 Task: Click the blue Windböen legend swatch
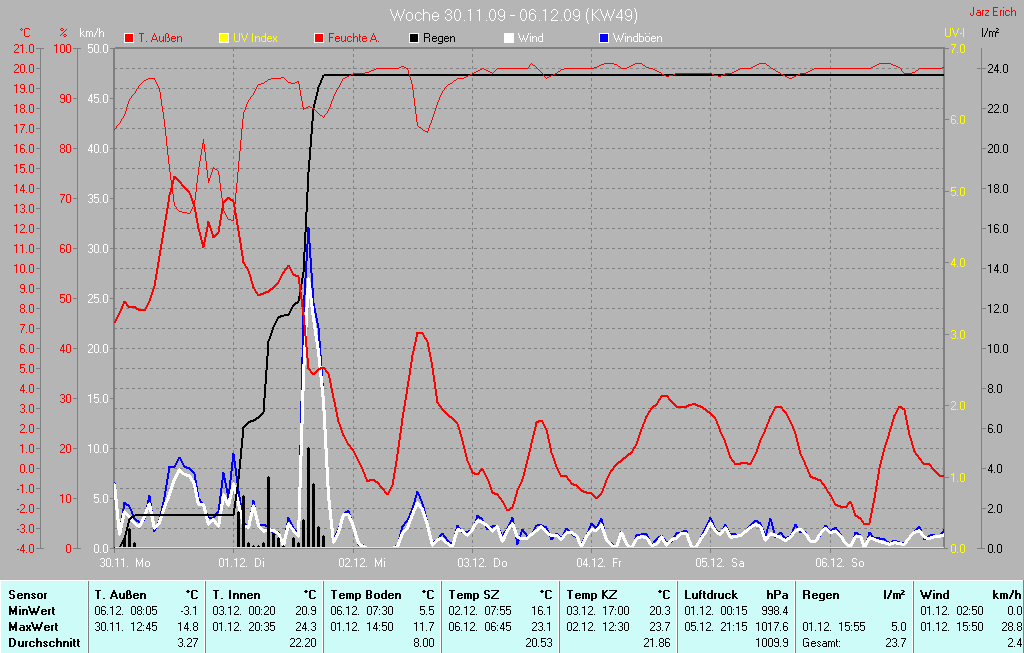[x=604, y=38]
